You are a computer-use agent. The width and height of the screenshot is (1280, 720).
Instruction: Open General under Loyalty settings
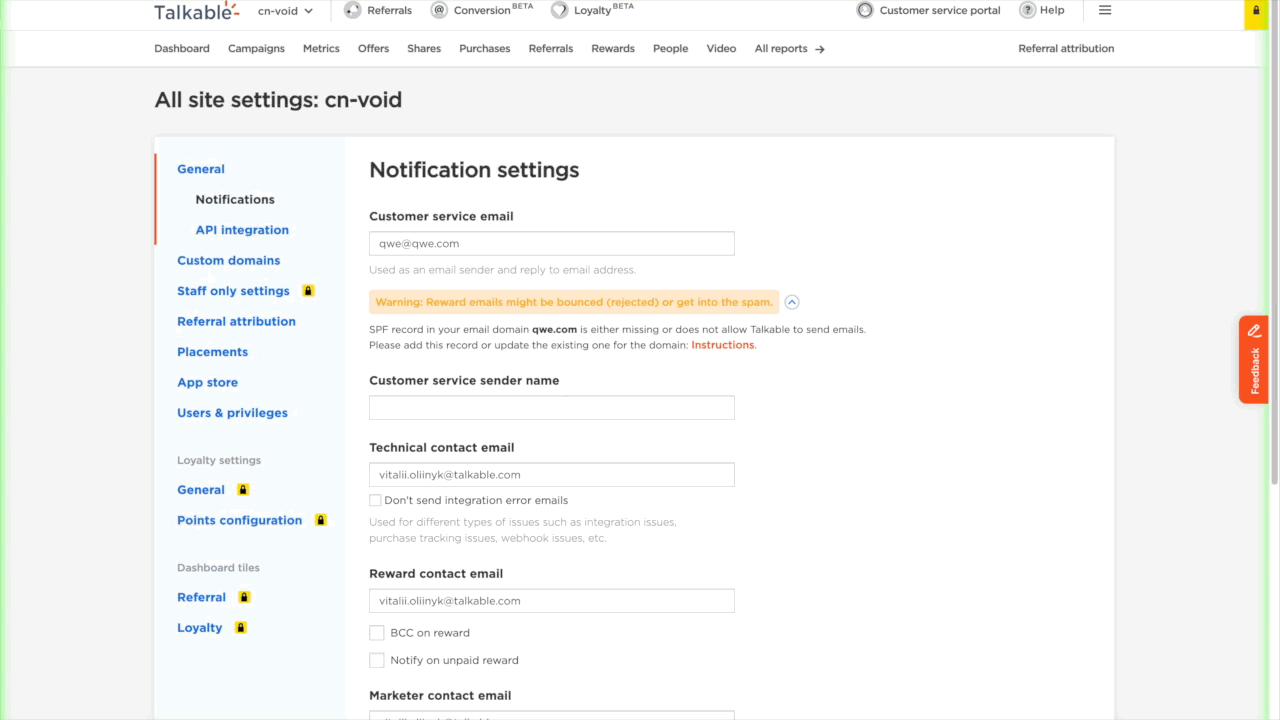click(x=201, y=490)
